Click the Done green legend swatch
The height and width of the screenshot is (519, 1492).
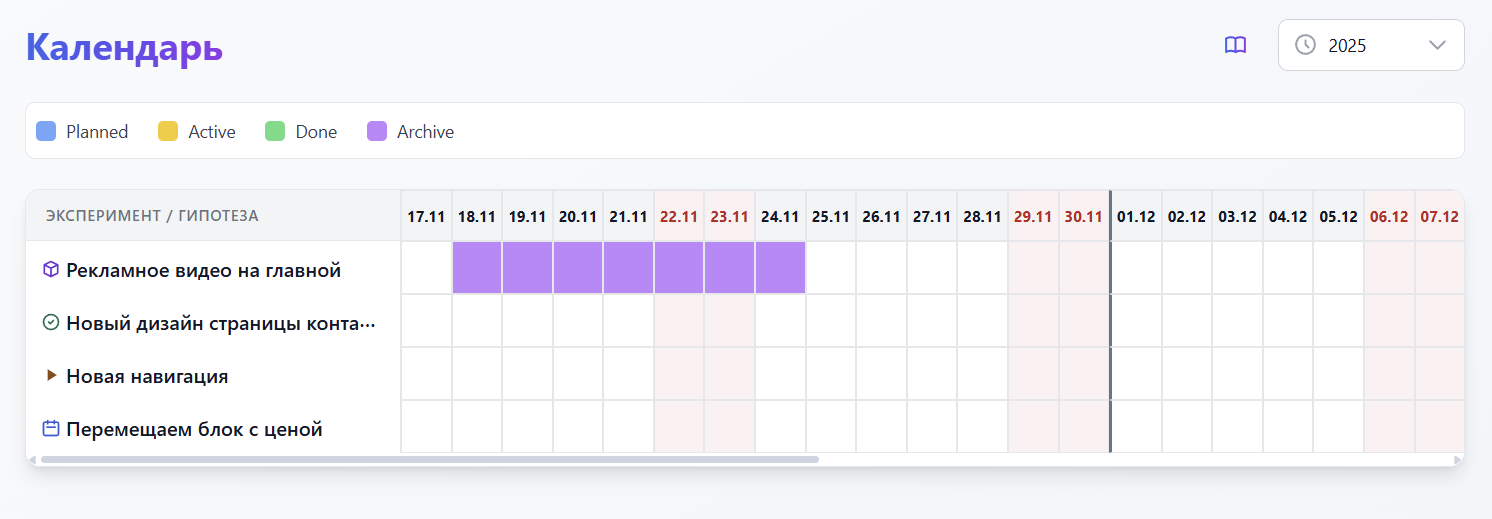[275, 131]
